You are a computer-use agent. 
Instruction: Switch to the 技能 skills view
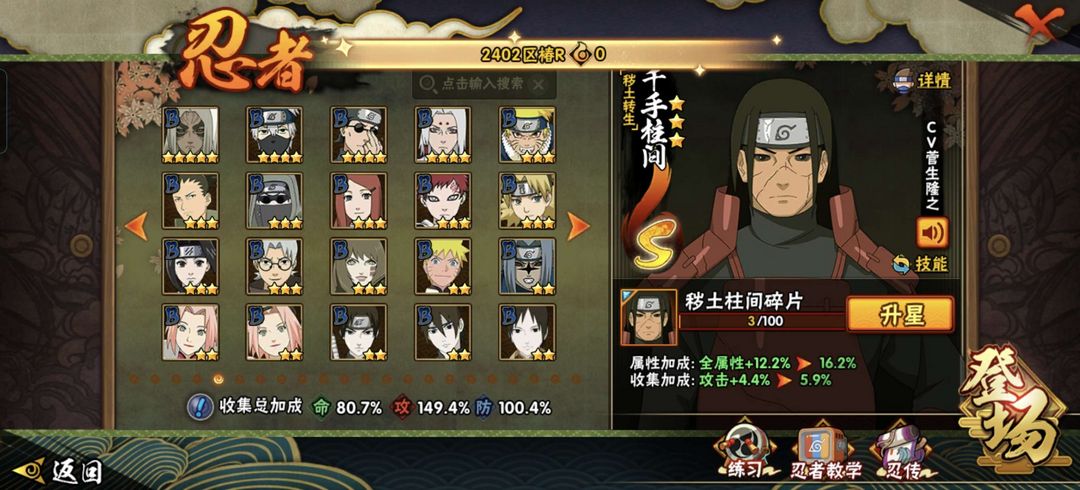[920, 264]
